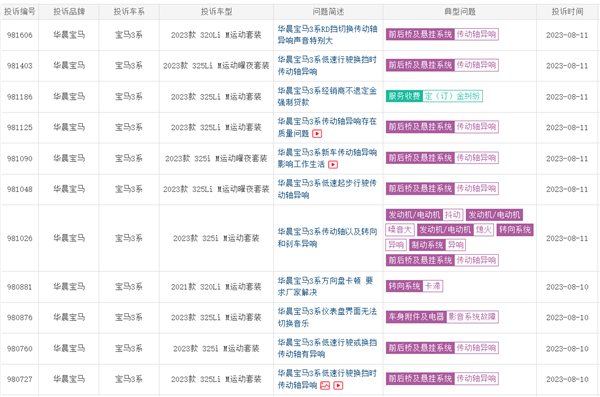Click the 问题简述 column header

(x=328, y=11)
